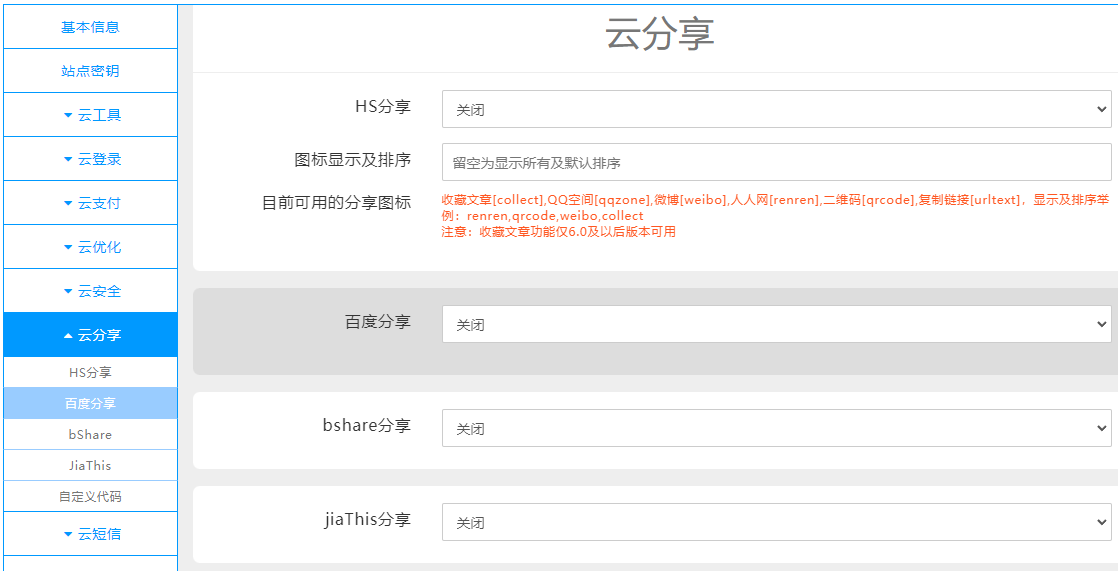Viewport: 1118px width, 571px height.
Task: Select HS分享 in the sidebar submenu
Action: click(x=90, y=372)
